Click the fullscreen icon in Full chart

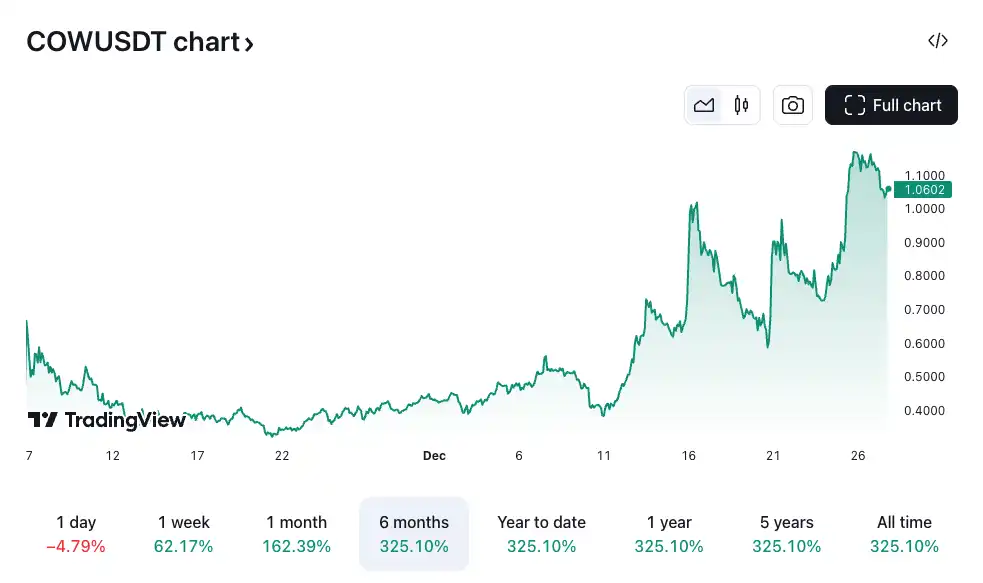tap(854, 105)
